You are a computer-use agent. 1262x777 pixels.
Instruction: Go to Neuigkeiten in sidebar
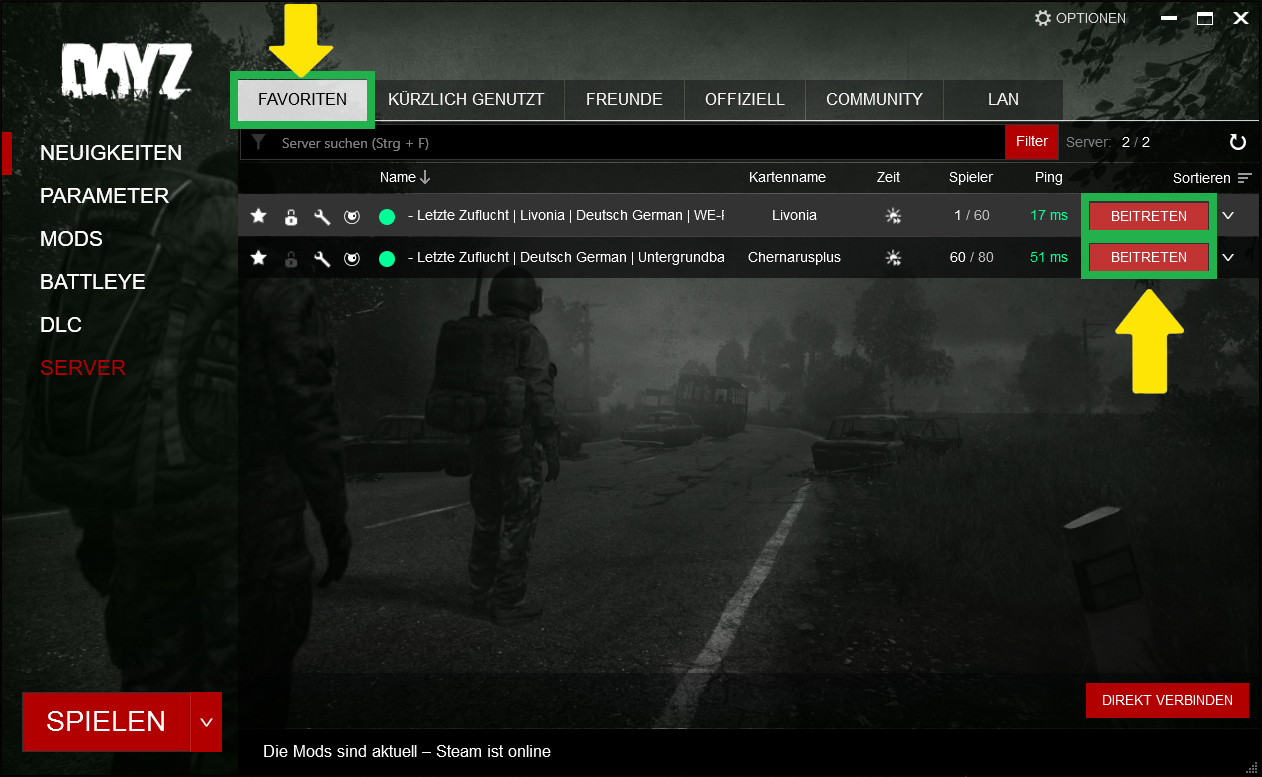(x=111, y=153)
